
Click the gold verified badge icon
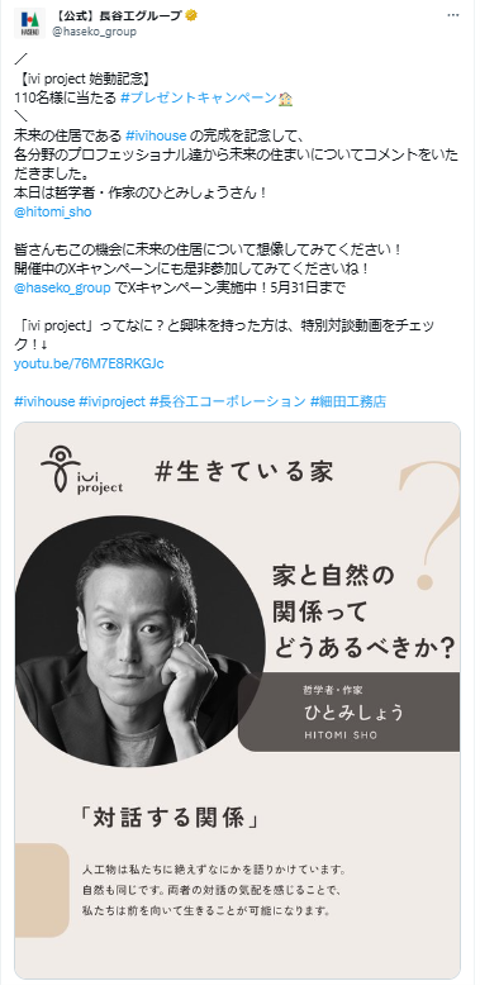(x=191, y=16)
